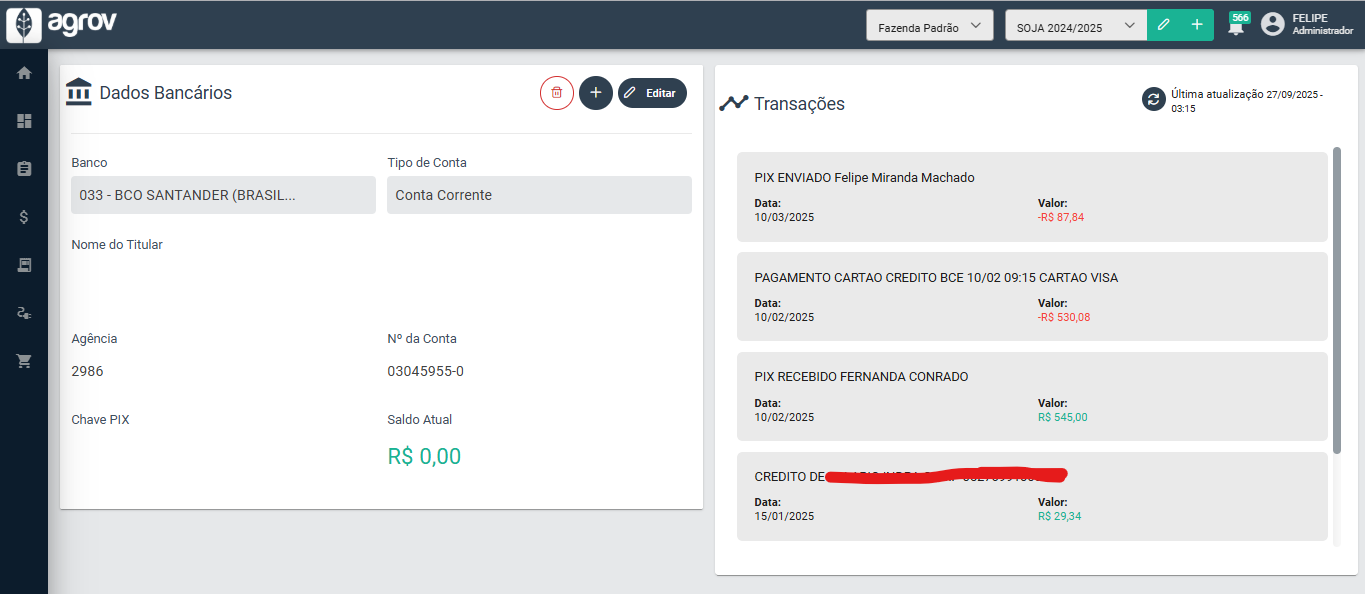Open the SOJA 2024/2025 harvest dropdown
This screenshot has height=594, width=1365.
1075,24
